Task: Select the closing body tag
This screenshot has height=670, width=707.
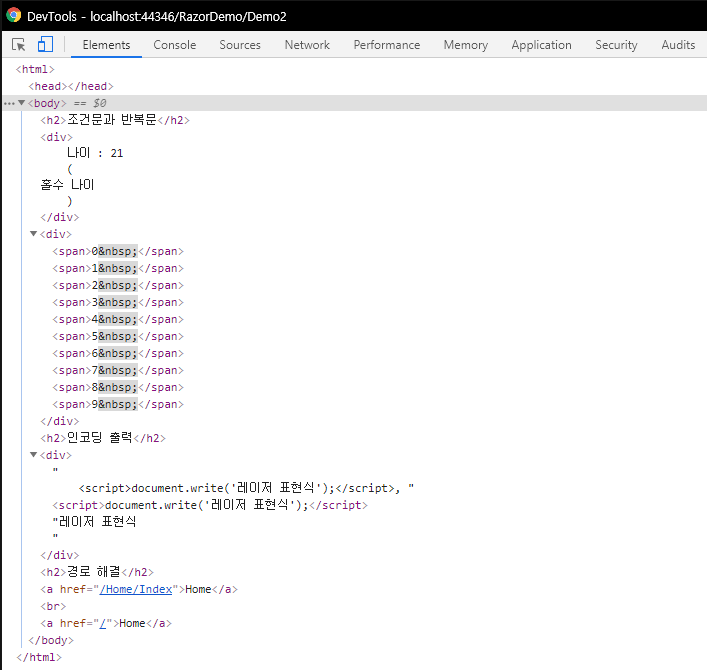Action: click(x=51, y=640)
